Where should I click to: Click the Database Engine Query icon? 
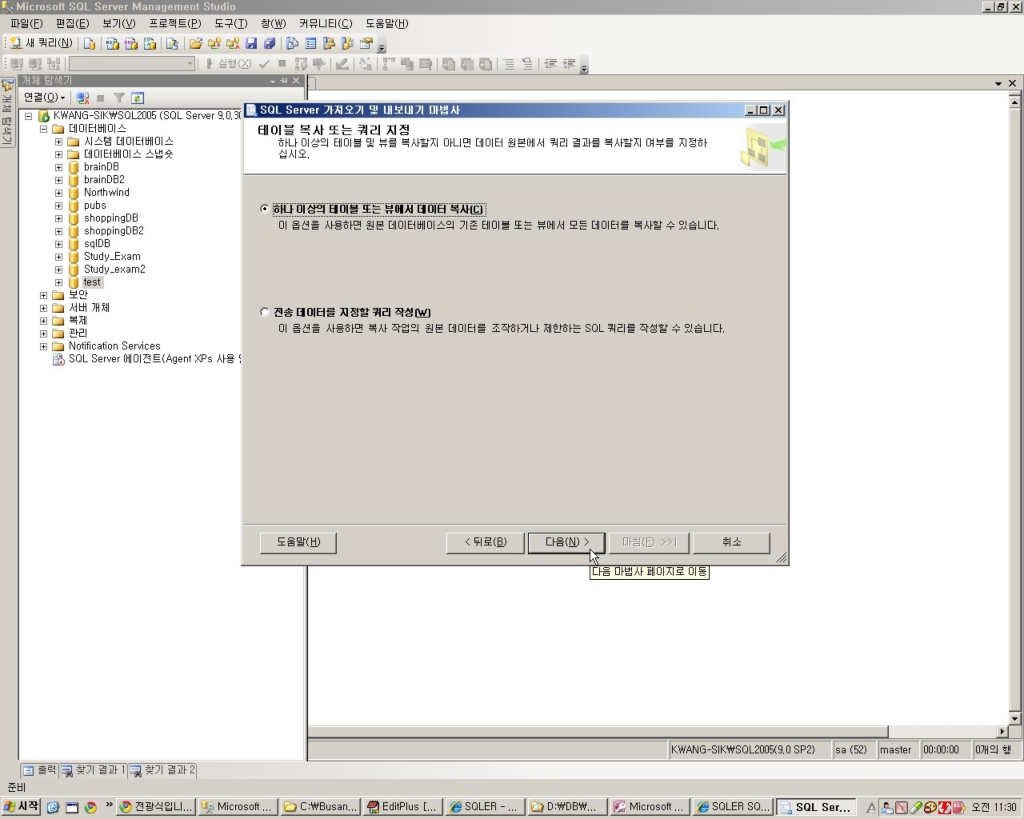89,44
